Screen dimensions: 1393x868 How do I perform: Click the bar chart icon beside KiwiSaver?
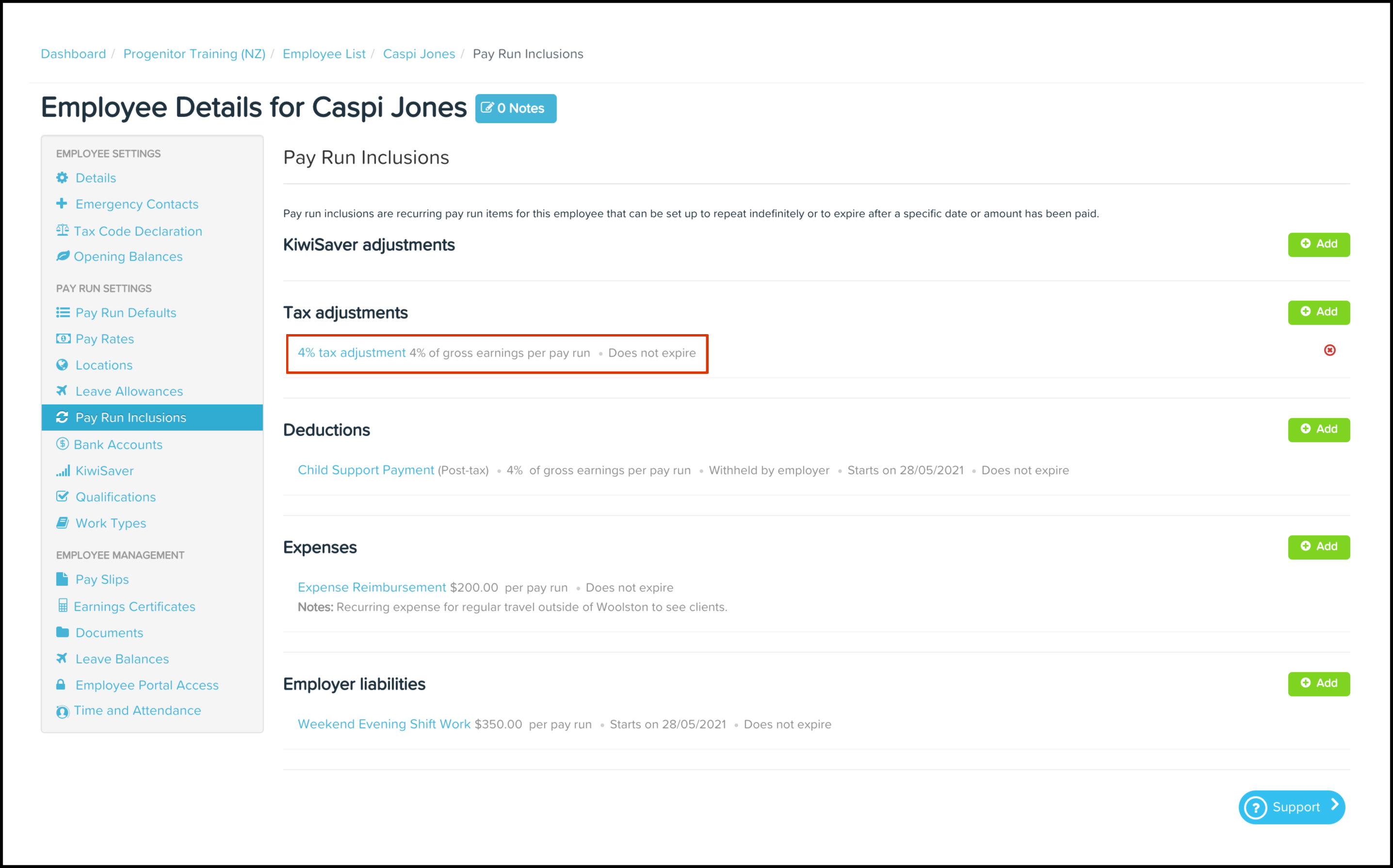[63, 471]
